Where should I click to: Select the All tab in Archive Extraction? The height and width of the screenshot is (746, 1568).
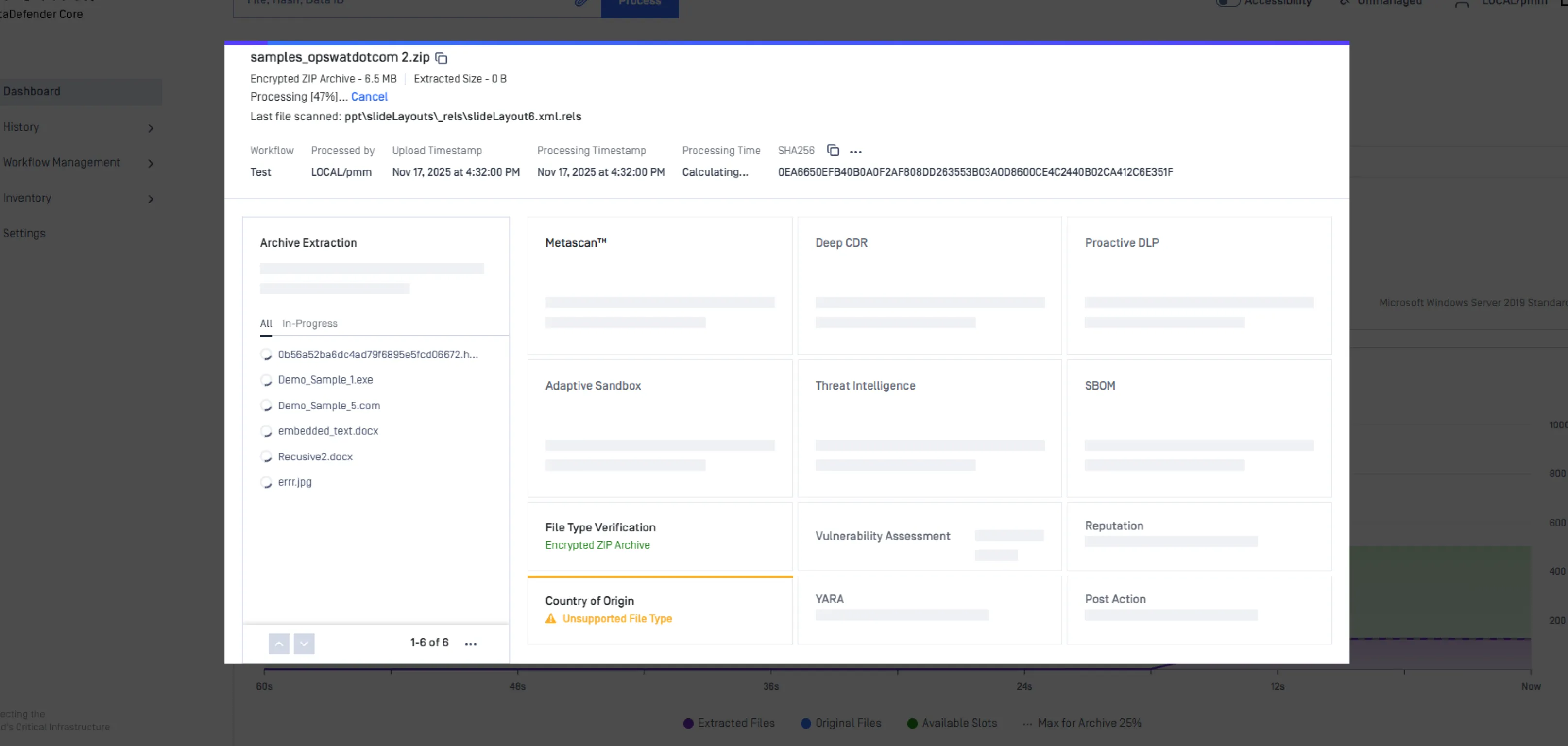[265, 324]
